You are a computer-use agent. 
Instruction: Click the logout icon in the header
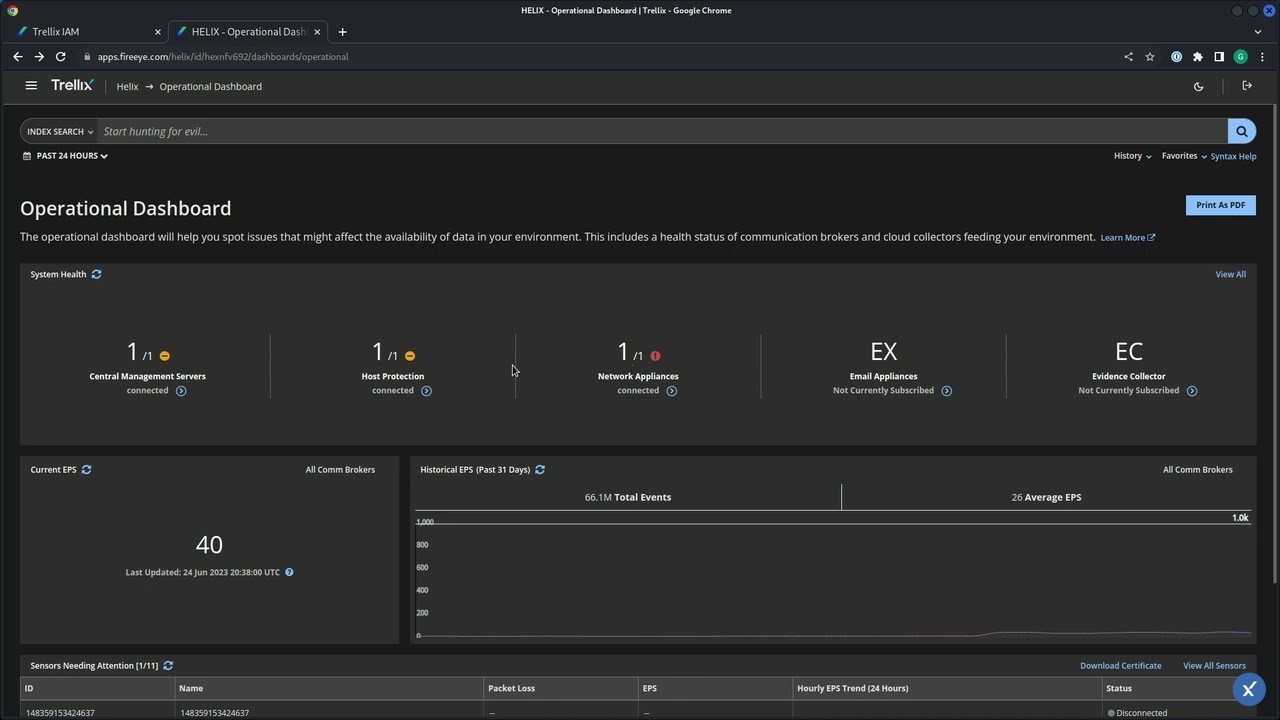click(x=1247, y=86)
